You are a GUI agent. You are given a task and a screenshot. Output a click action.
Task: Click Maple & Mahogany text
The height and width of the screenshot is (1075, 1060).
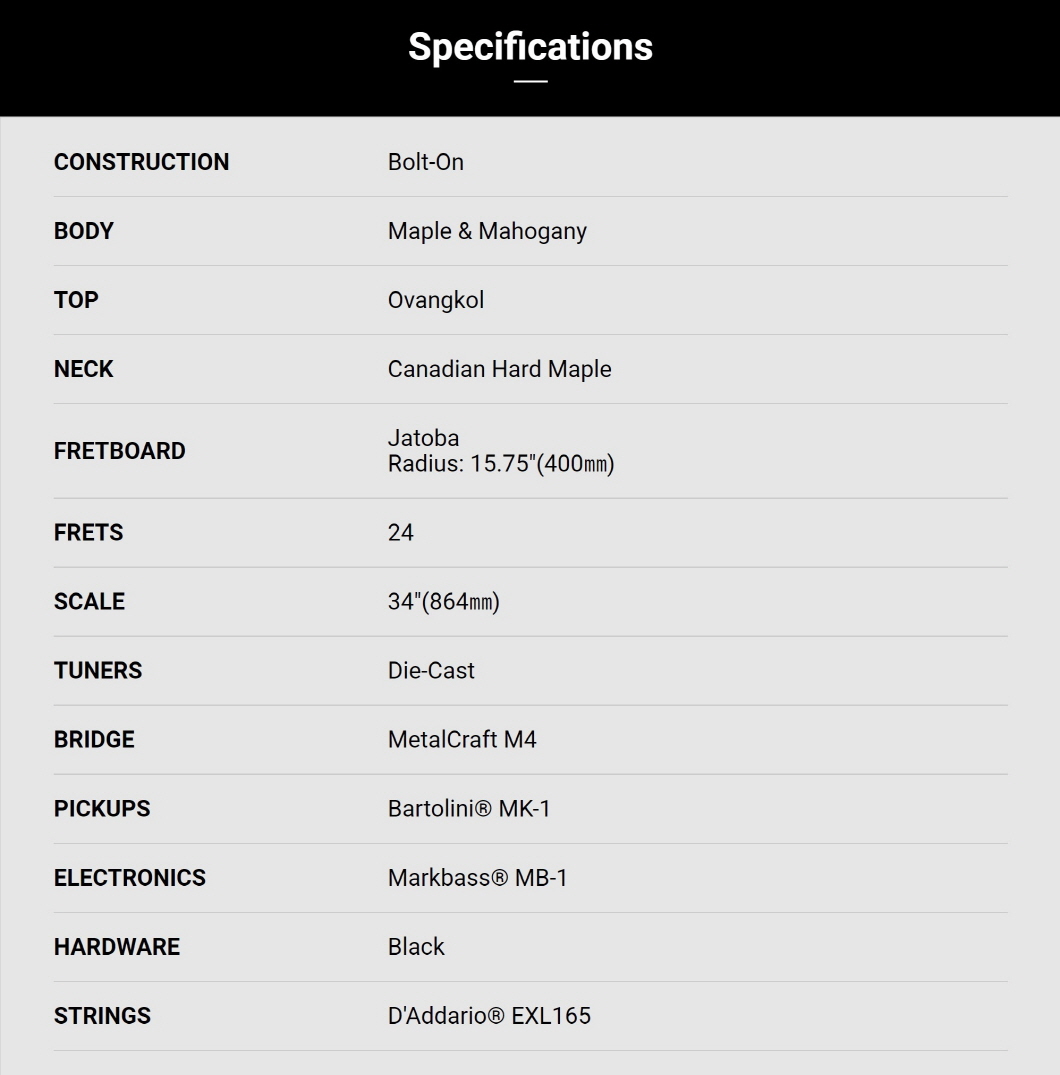(x=487, y=231)
